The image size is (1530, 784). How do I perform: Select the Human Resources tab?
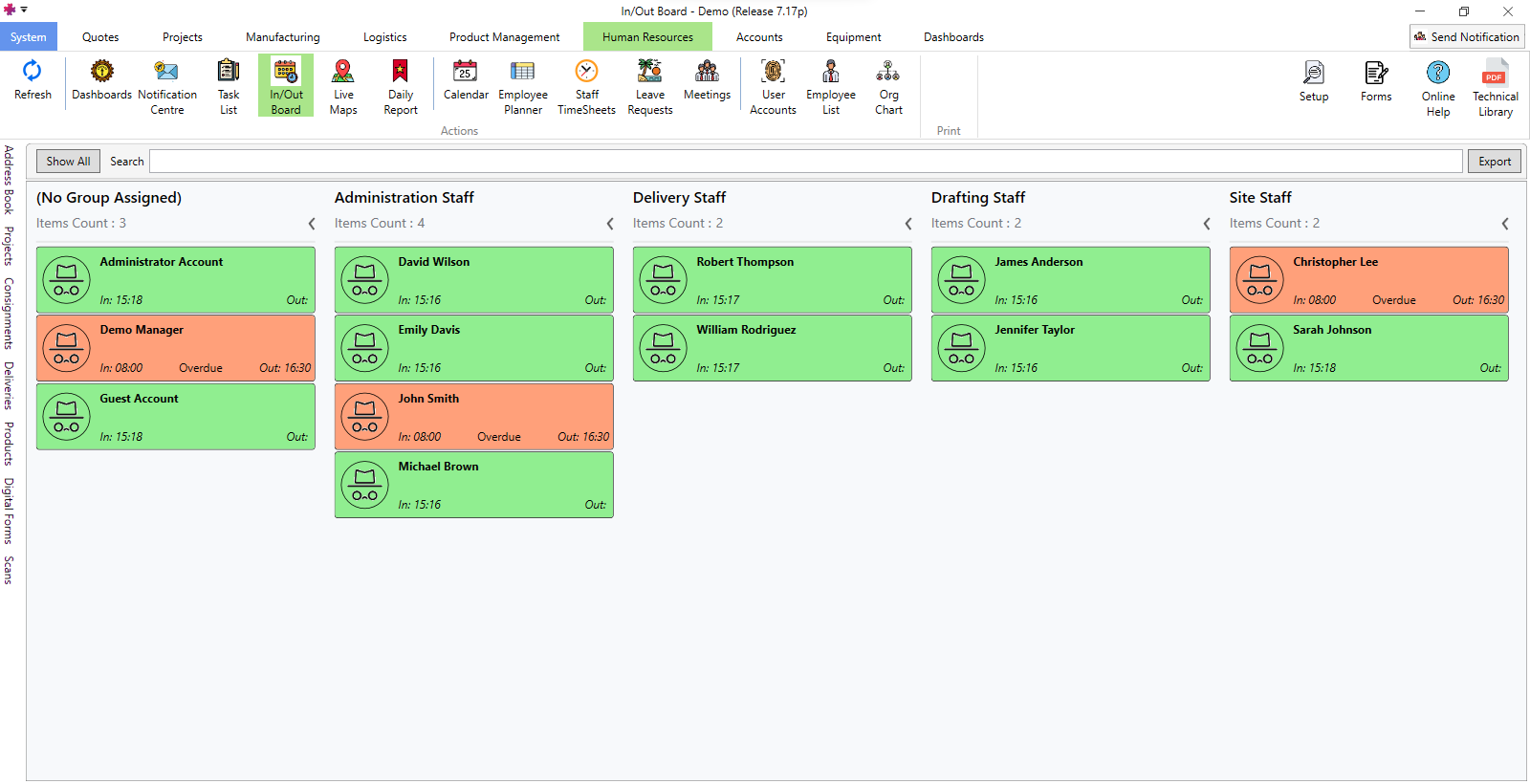[x=647, y=37]
